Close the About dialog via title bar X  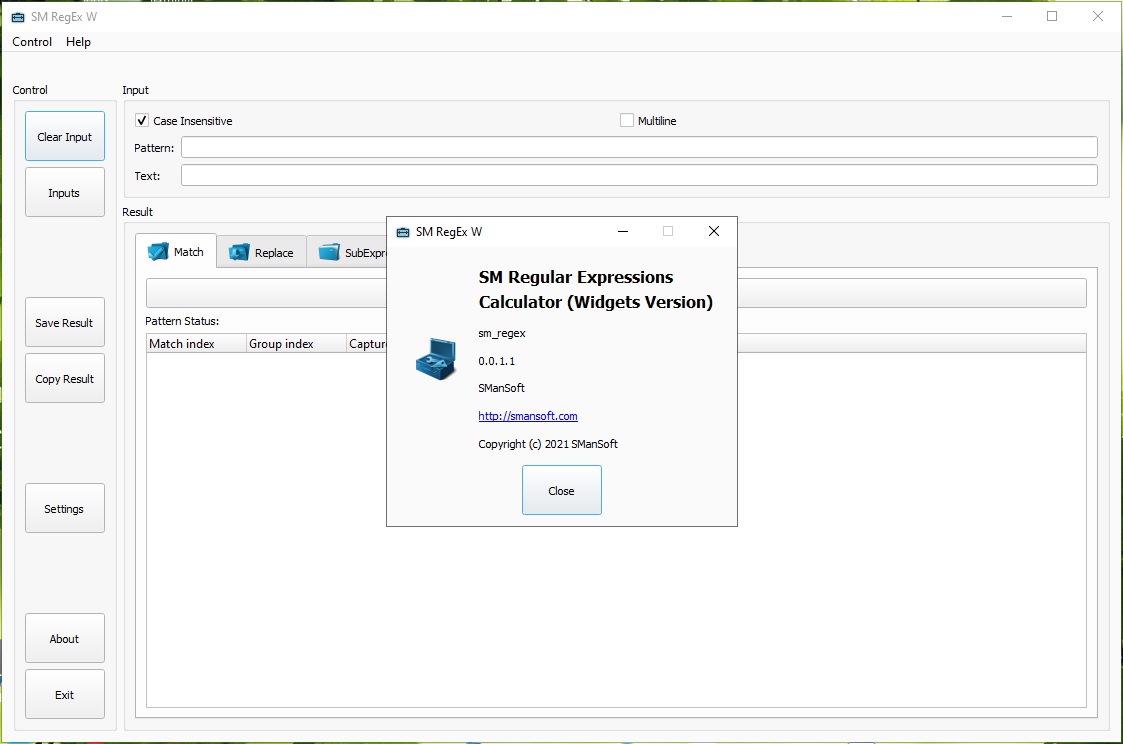coord(713,231)
